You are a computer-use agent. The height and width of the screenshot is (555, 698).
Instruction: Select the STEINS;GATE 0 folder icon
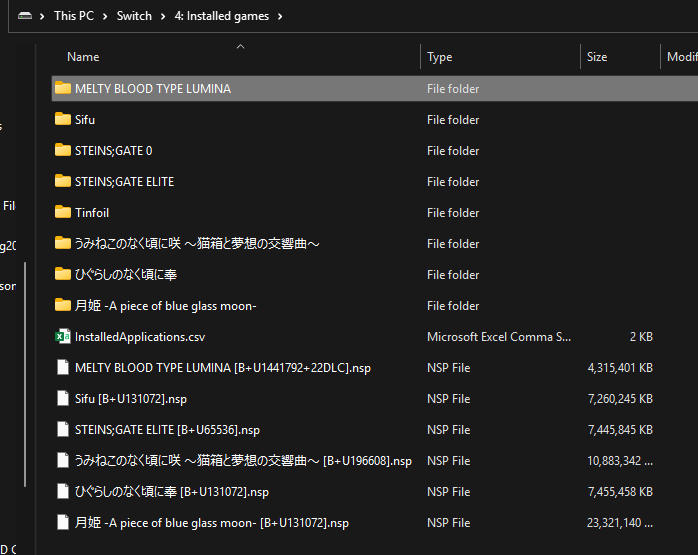pos(63,150)
